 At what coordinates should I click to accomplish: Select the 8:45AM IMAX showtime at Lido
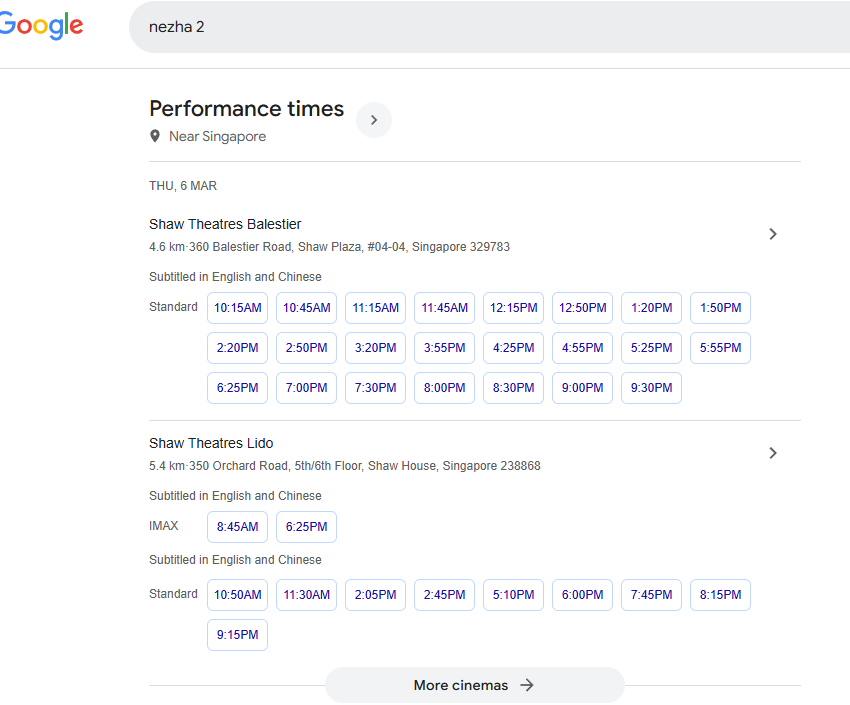point(237,527)
